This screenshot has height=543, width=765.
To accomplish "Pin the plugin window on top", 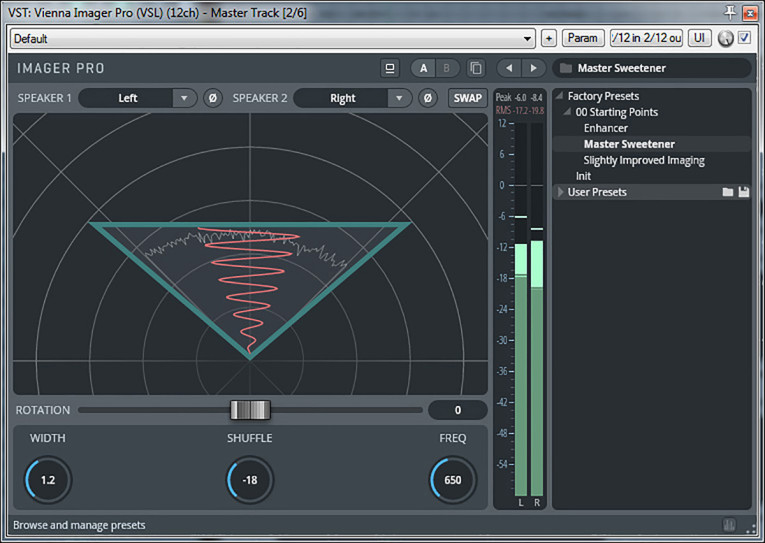I will pos(730,13).
